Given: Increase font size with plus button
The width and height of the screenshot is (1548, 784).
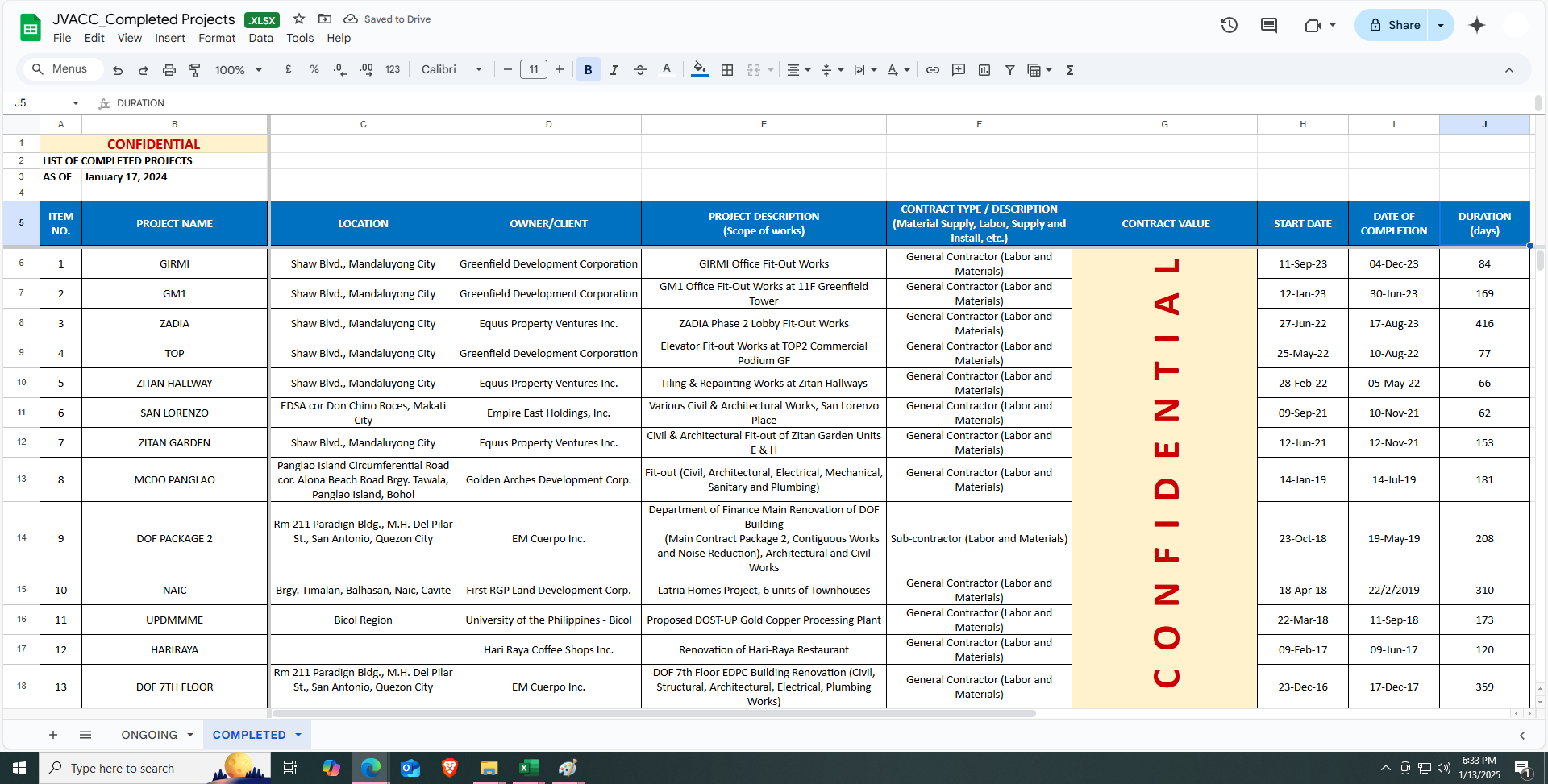Looking at the screenshot, I should [560, 70].
